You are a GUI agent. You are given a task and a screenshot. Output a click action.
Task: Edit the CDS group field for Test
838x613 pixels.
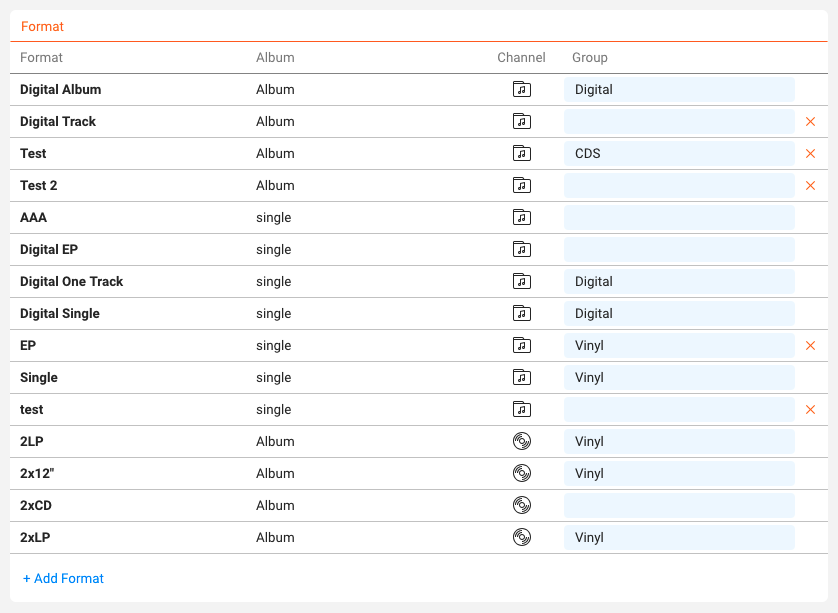click(679, 153)
